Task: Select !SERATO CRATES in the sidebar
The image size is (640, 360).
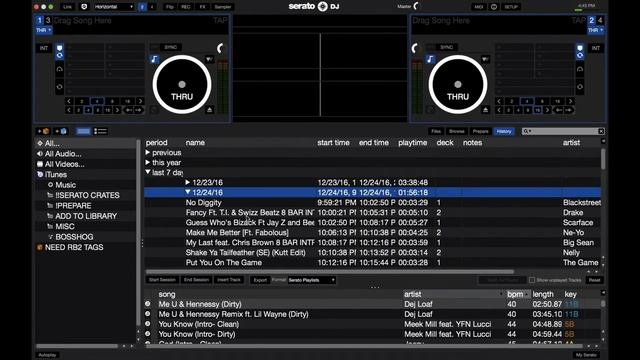Action: click(87, 195)
